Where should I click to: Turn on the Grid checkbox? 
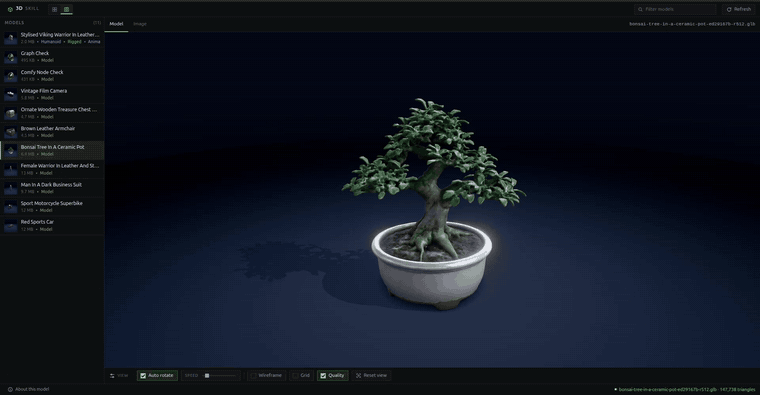295,376
